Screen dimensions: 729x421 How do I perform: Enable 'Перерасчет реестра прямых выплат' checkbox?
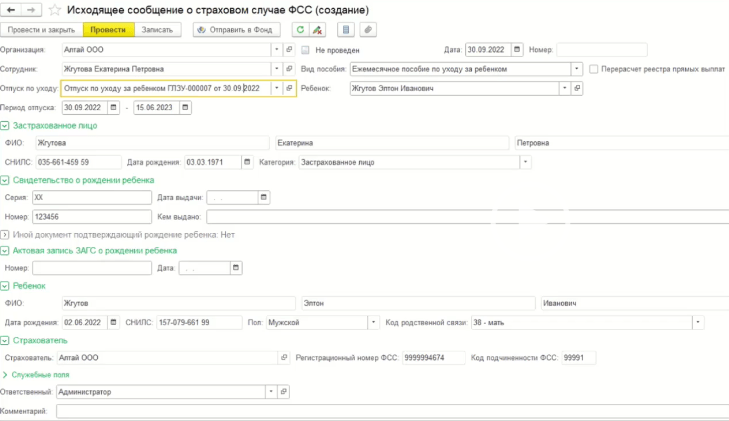594,69
